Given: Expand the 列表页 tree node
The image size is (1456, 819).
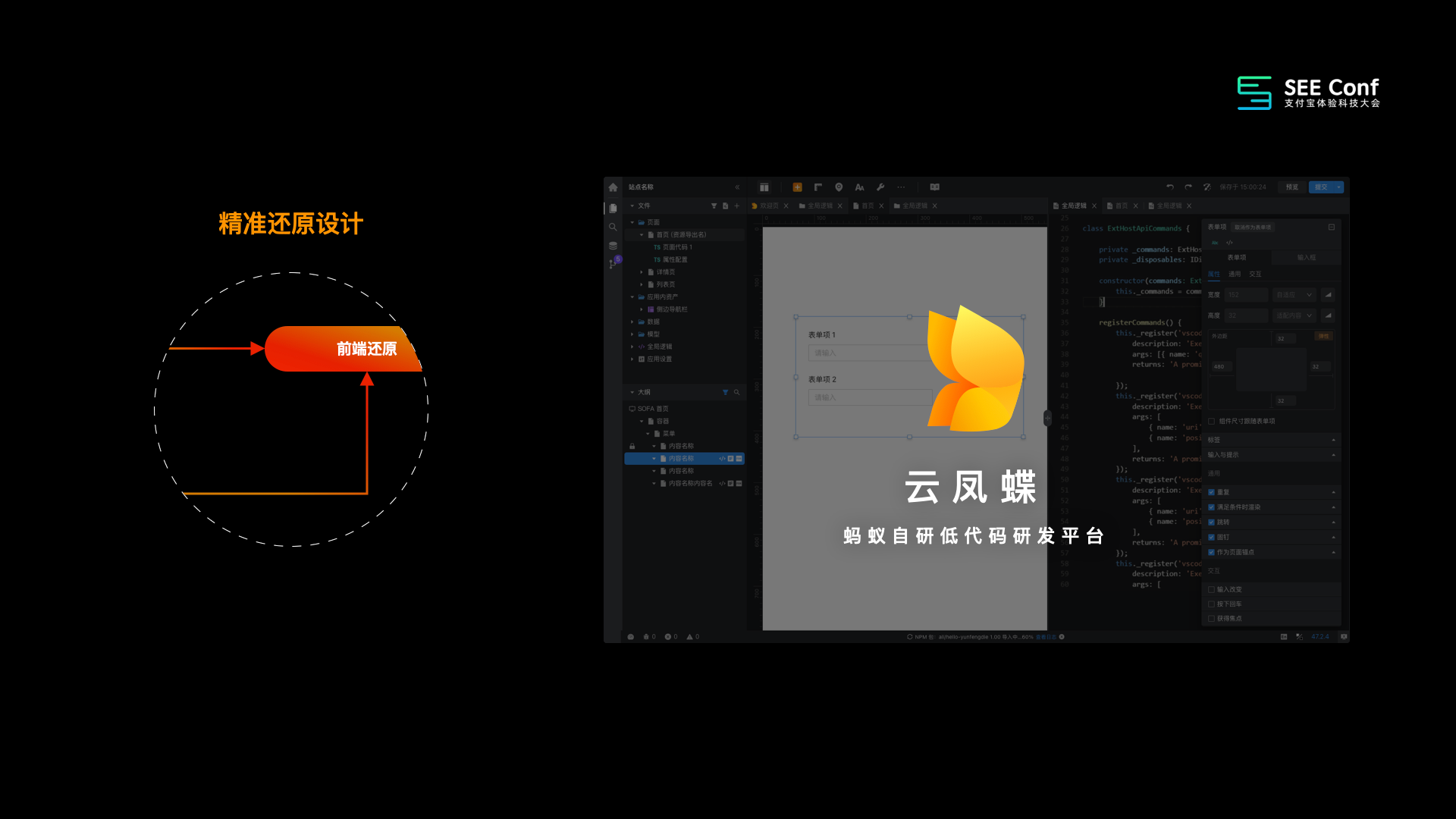Looking at the screenshot, I should click(642, 284).
